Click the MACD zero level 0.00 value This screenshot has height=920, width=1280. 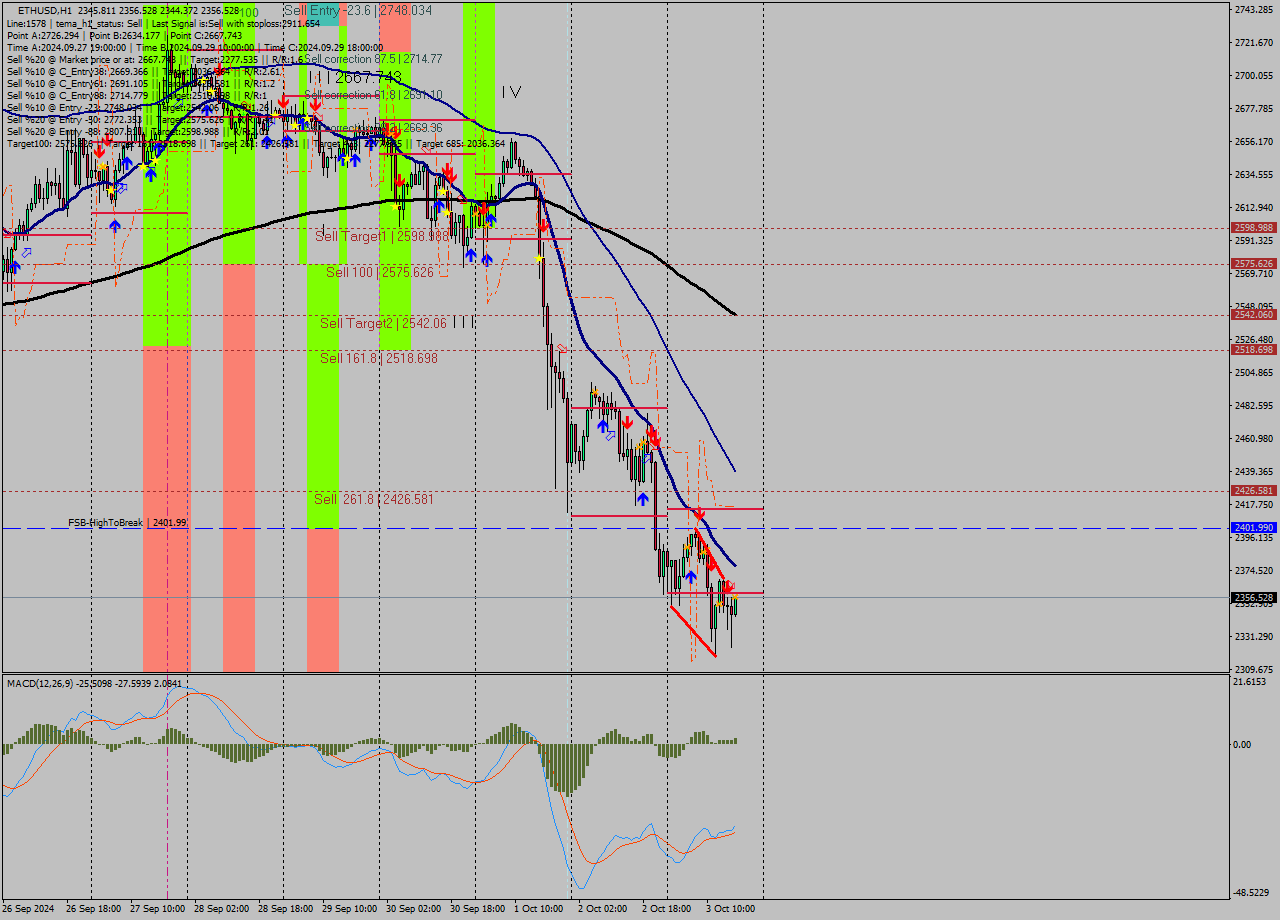point(1244,745)
